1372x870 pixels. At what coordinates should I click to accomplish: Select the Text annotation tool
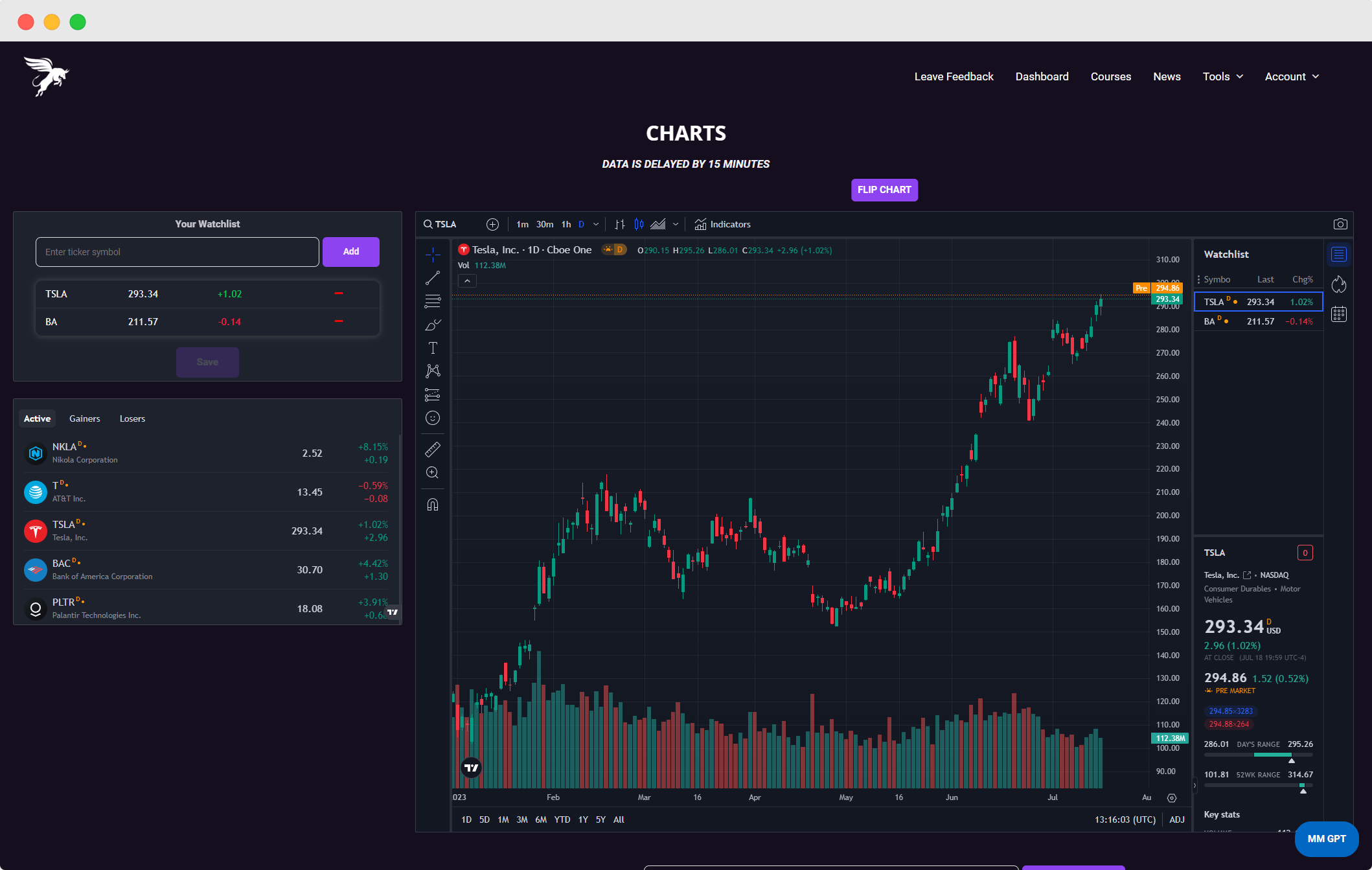433,348
